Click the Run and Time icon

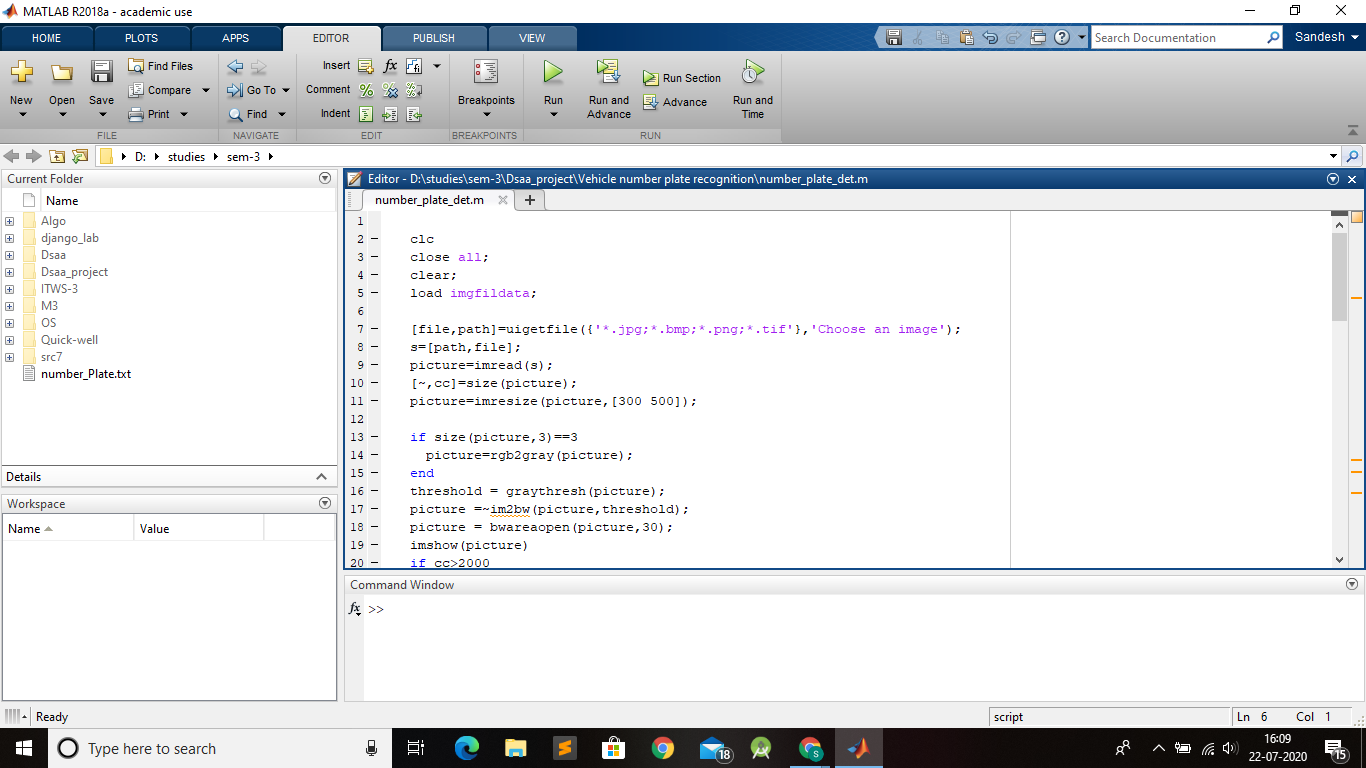pos(752,72)
